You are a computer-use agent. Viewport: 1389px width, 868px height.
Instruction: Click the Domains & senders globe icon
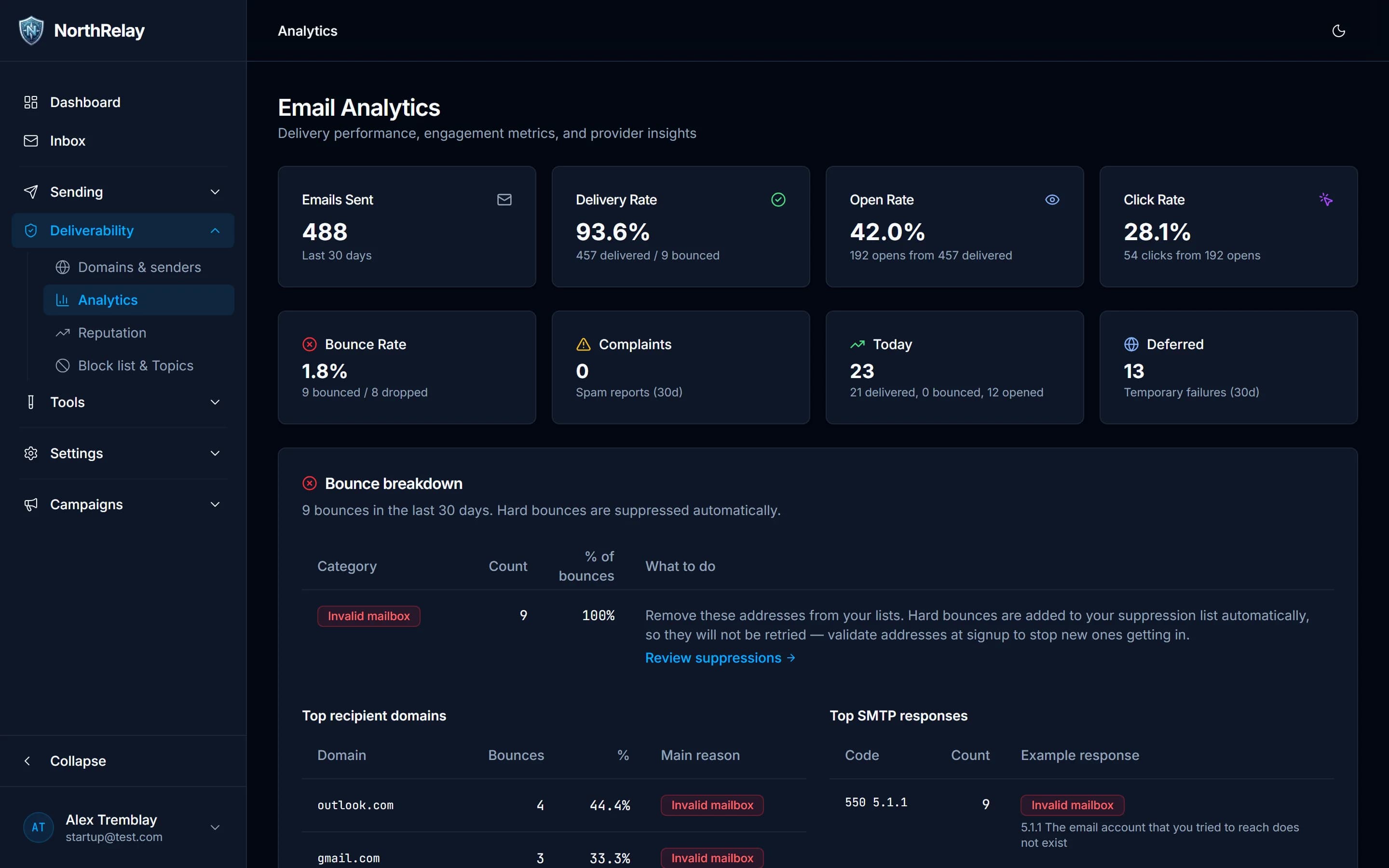coord(63,267)
